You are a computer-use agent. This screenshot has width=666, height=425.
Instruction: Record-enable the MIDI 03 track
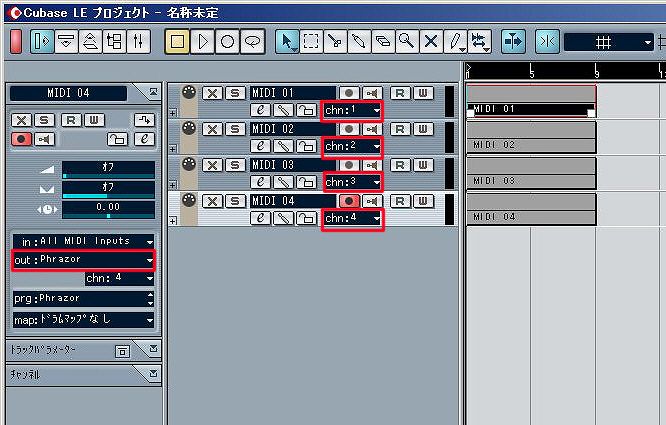(349, 165)
